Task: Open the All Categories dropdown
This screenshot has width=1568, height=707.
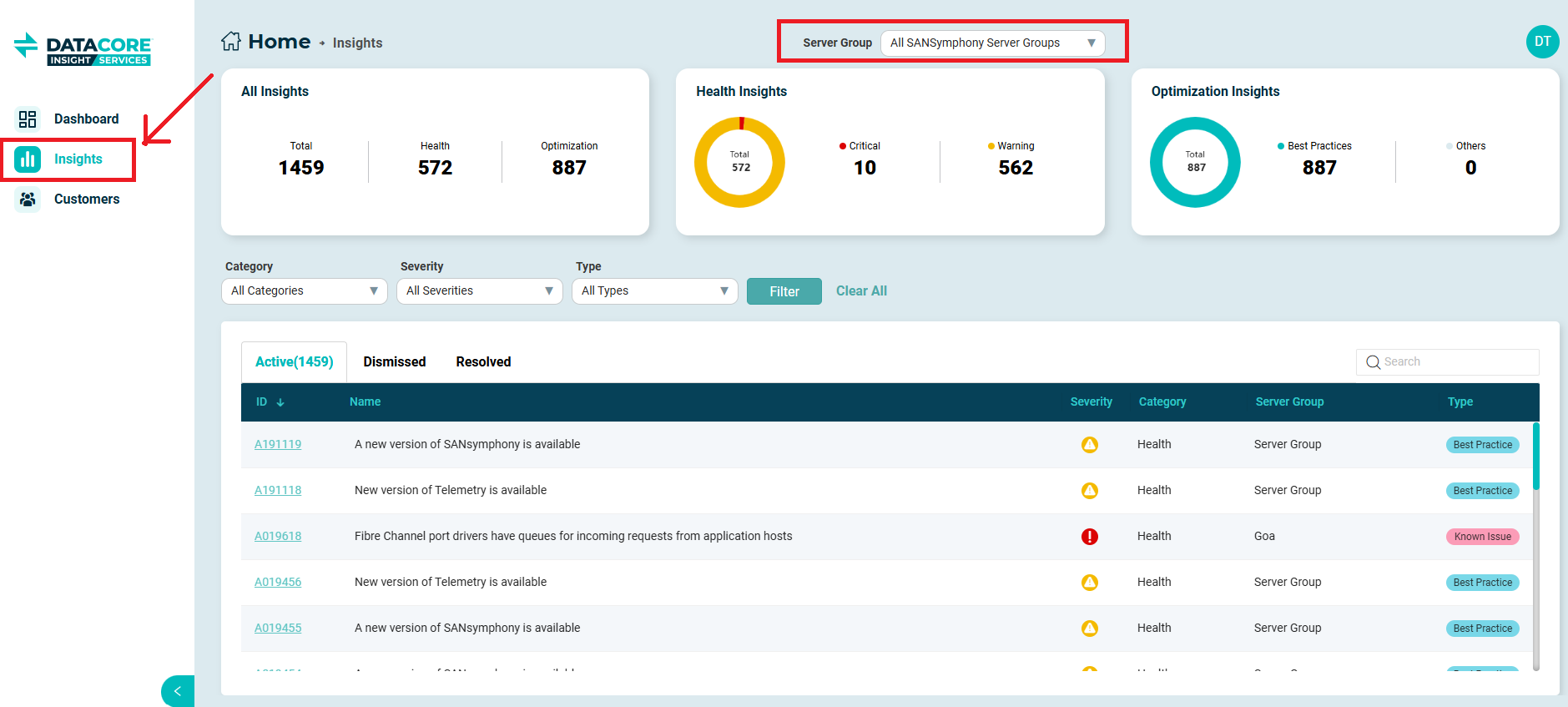Action: click(304, 290)
